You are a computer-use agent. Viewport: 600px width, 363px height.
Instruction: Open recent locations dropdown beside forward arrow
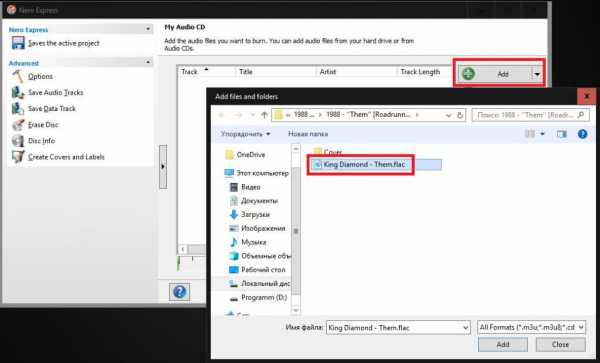click(x=252, y=115)
